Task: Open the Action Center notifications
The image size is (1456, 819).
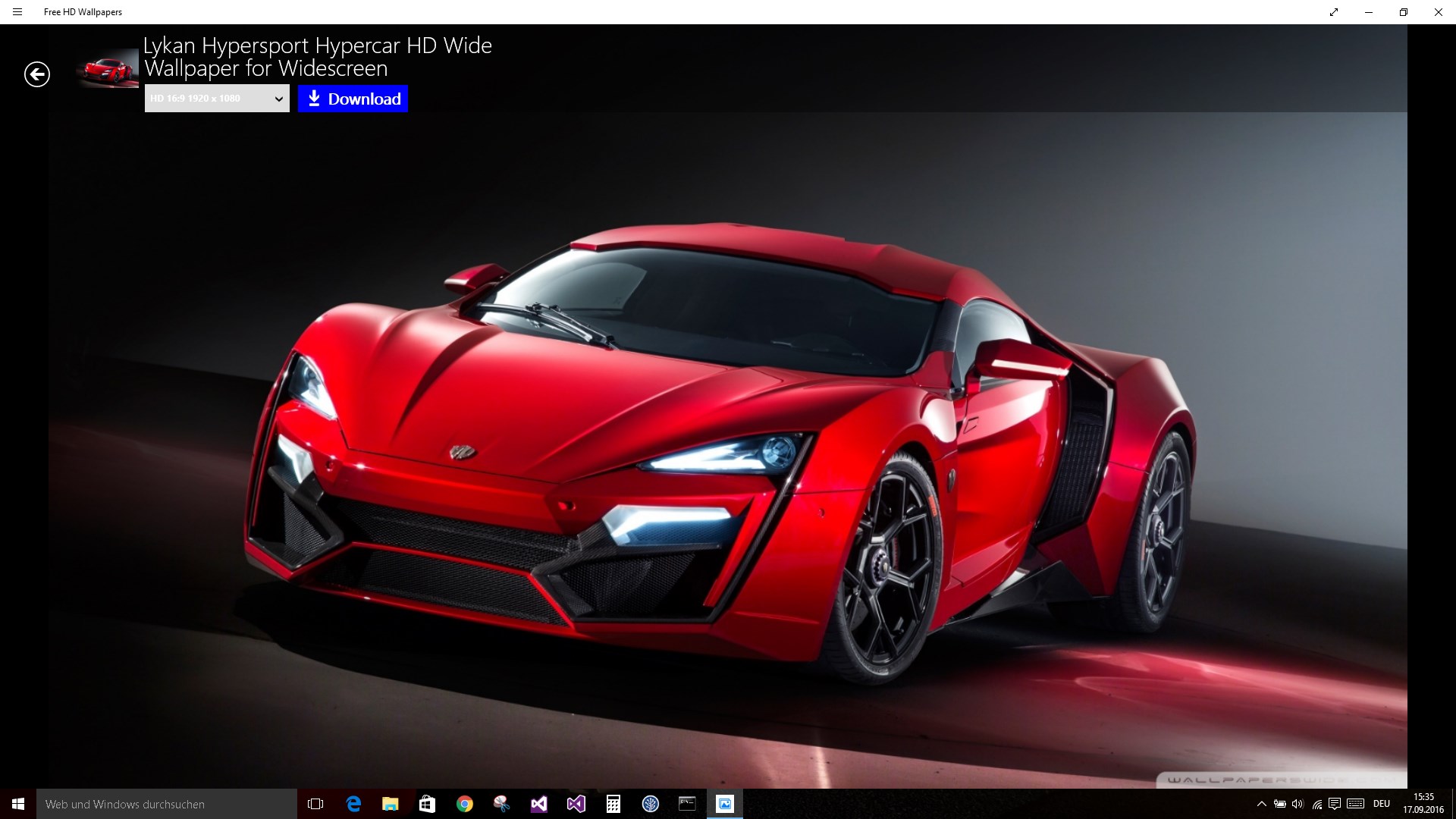Action: 1335,804
